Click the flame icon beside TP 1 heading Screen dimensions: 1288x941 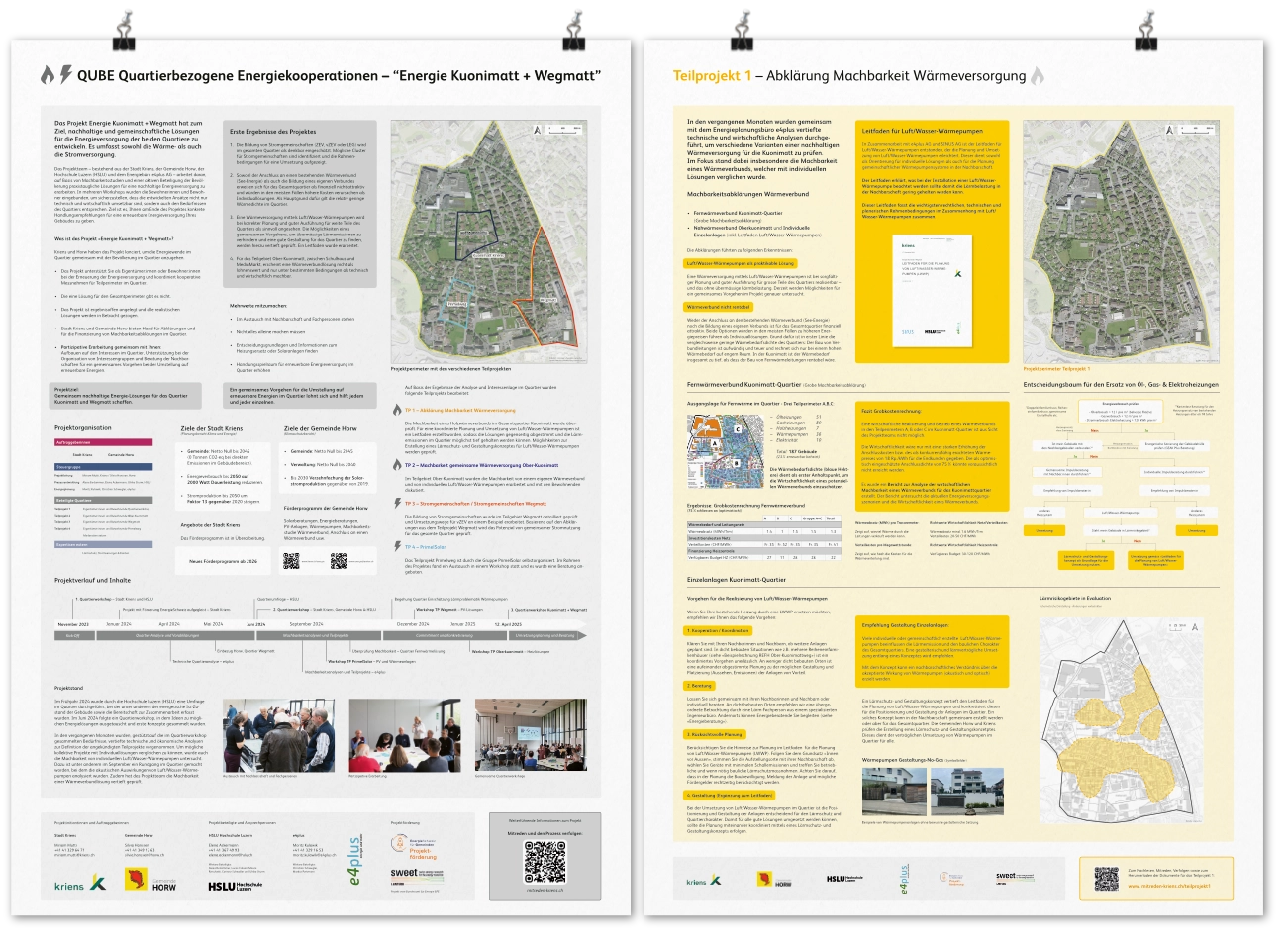pyautogui.click(x=396, y=410)
